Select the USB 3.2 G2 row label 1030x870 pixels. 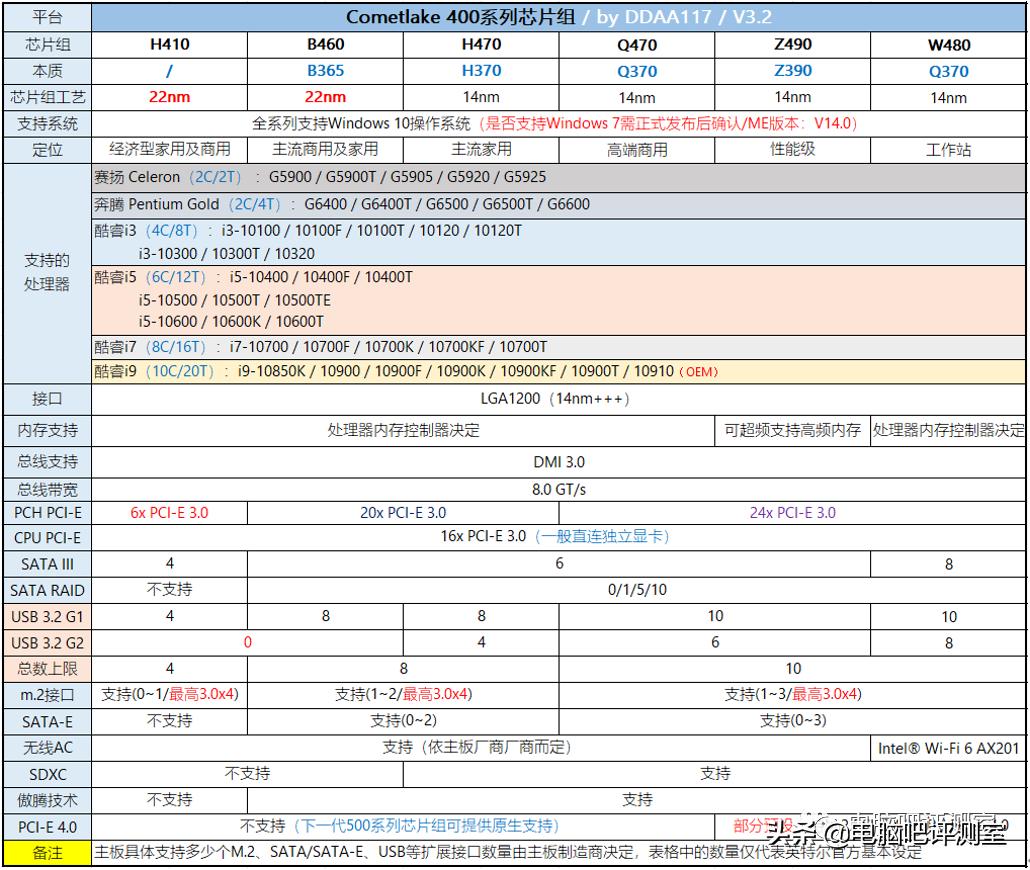[46, 643]
